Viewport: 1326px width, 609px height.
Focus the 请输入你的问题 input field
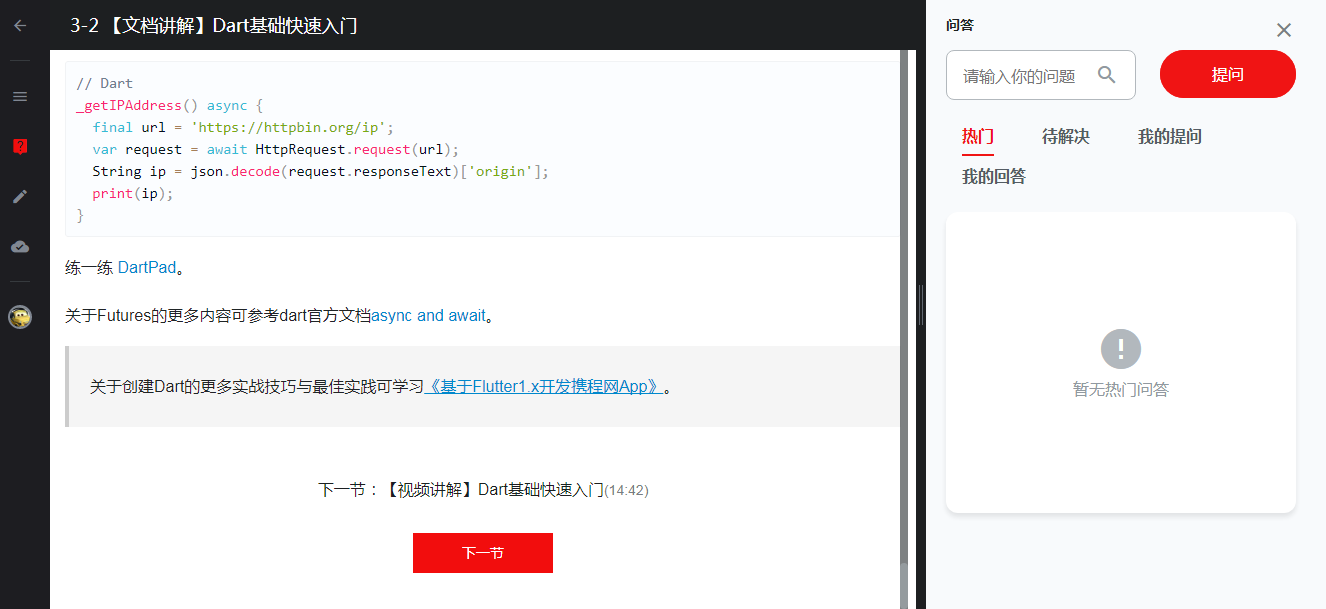coord(1041,75)
